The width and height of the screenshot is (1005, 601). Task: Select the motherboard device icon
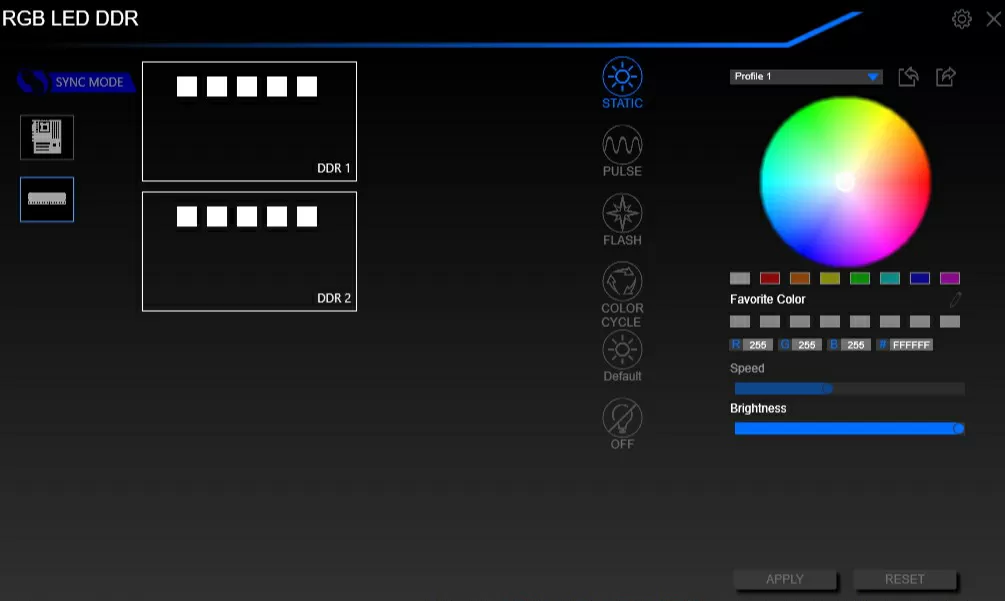pyautogui.click(x=47, y=137)
